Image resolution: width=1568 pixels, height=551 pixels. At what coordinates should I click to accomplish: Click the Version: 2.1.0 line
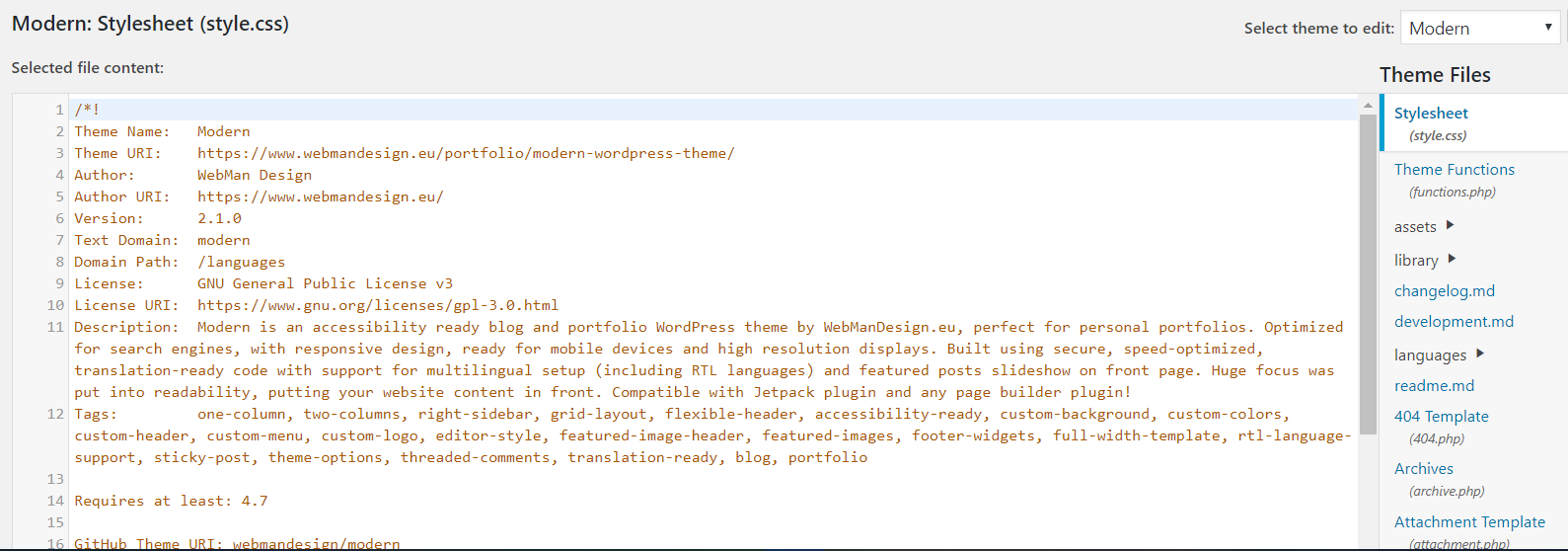click(158, 218)
